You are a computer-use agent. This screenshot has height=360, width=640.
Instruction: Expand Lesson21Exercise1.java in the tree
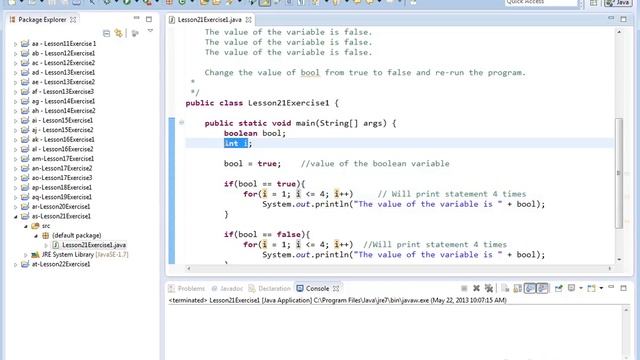point(46,245)
